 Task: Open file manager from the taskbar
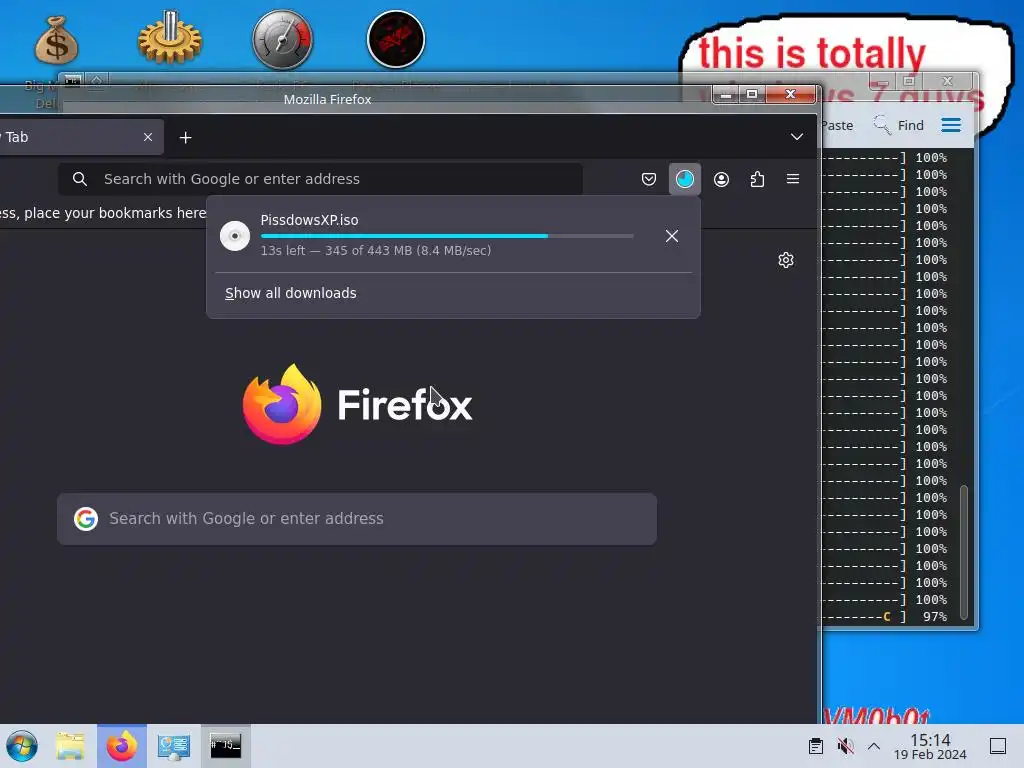[x=70, y=746]
